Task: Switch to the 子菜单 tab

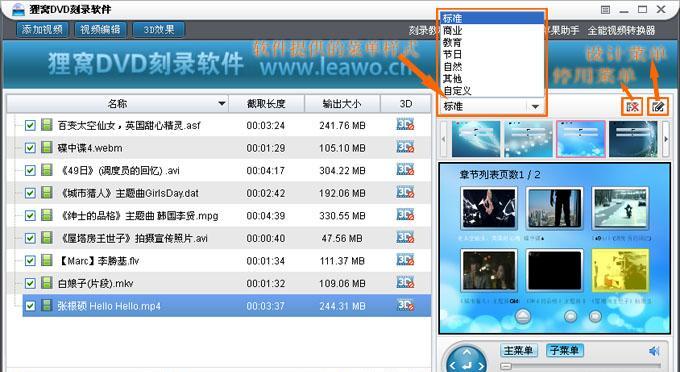Action: click(564, 350)
